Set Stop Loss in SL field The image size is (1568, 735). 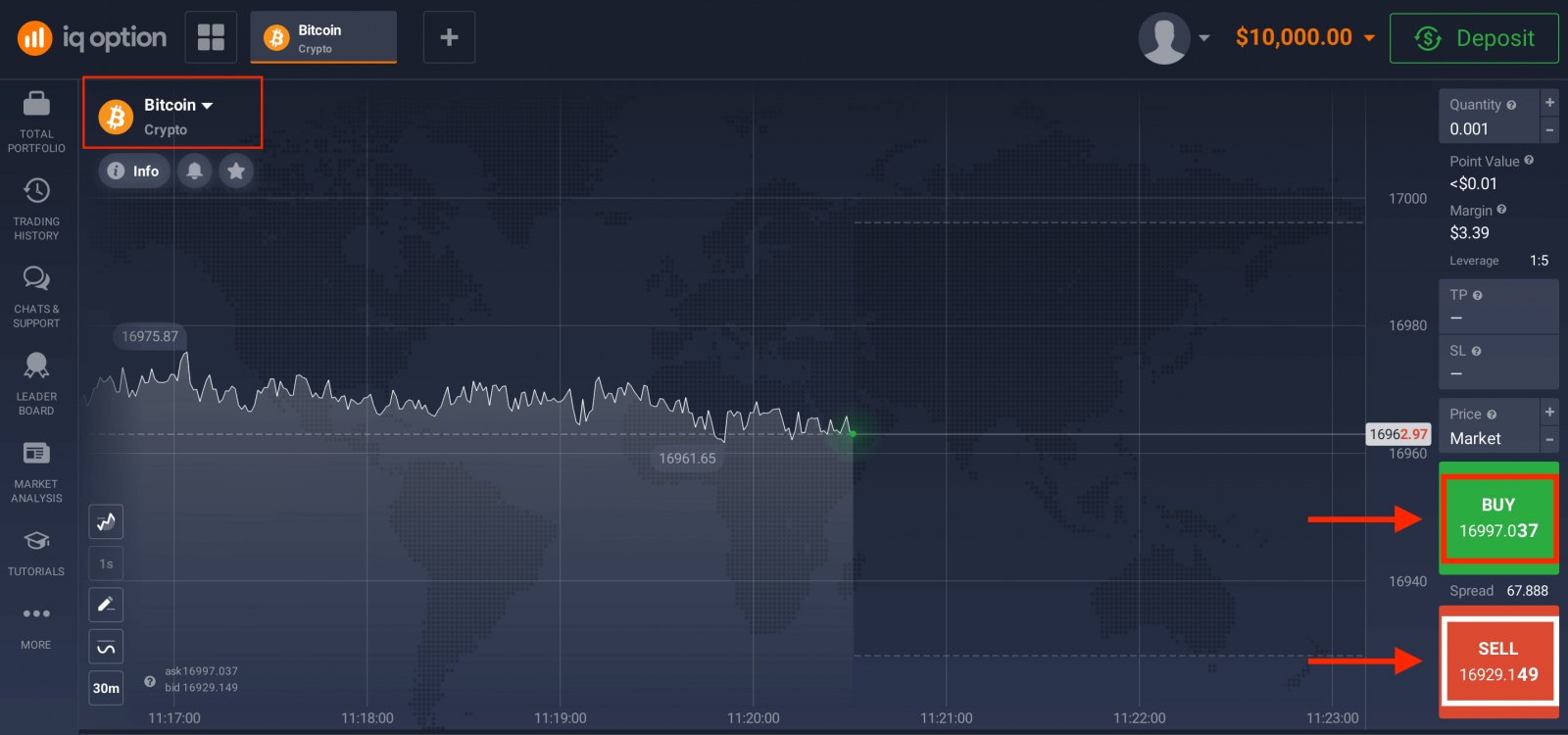click(x=1498, y=363)
